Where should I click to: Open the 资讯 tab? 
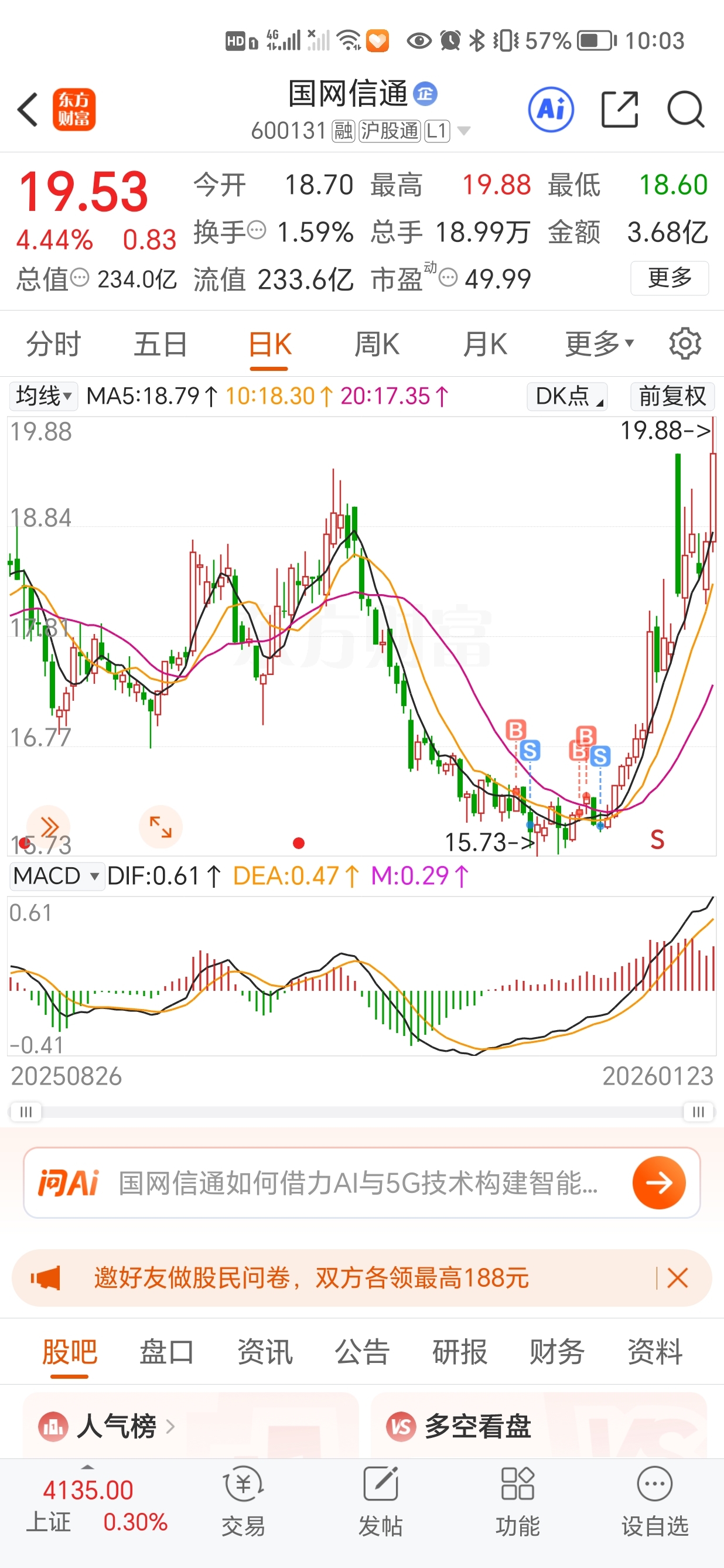click(265, 1352)
